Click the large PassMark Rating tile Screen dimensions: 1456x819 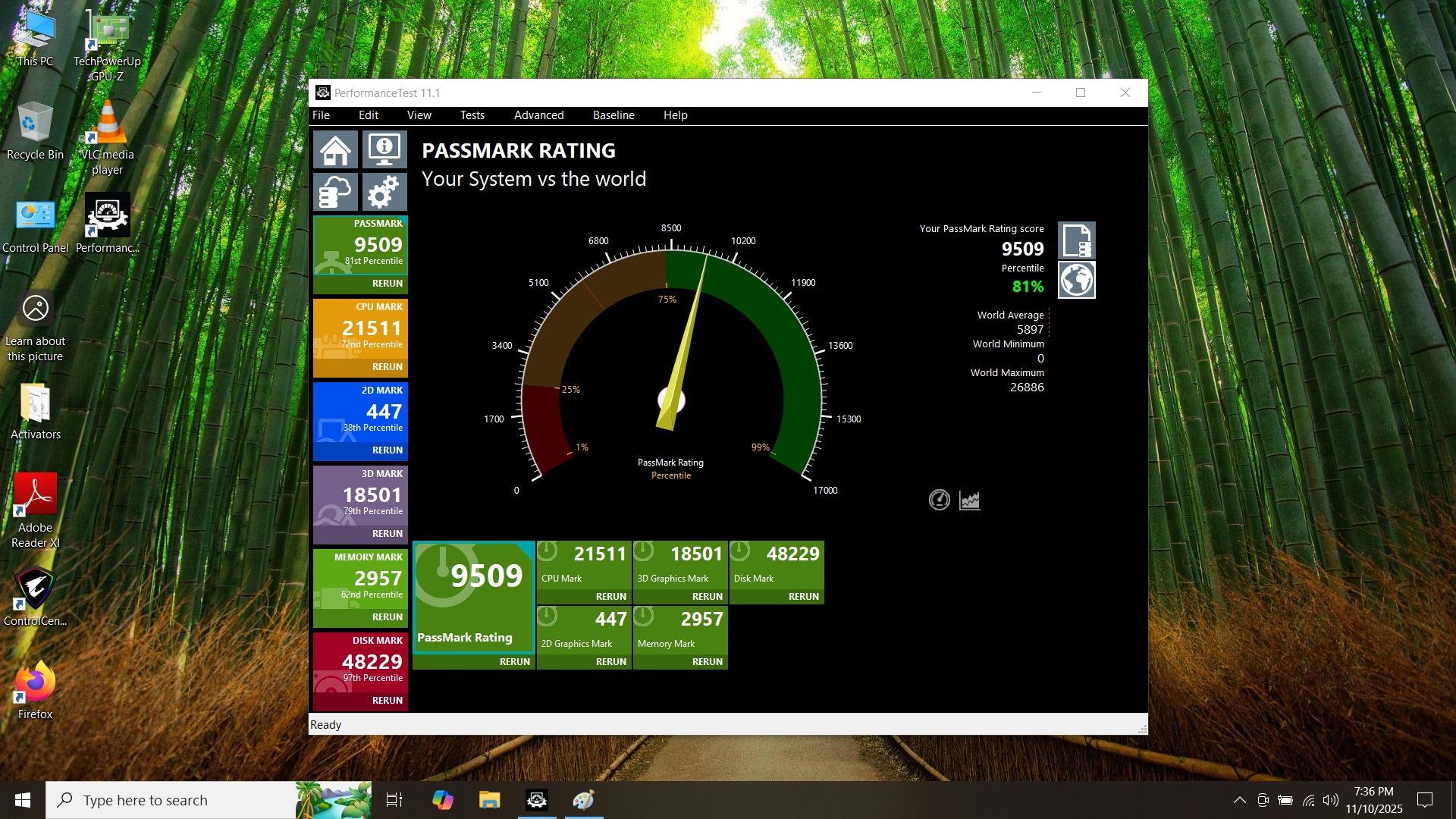474,595
